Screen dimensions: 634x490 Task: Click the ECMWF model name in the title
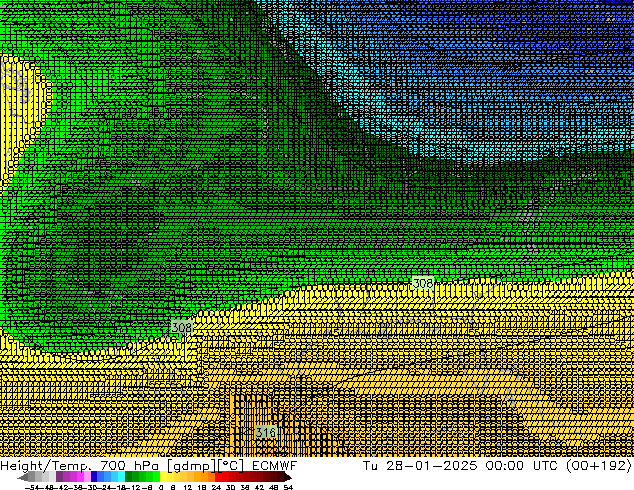click(x=275, y=466)
